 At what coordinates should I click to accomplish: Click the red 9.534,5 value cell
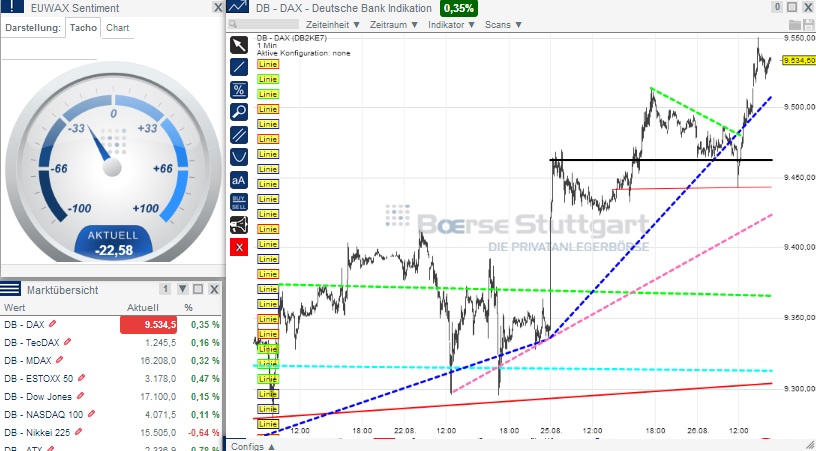(148, 325)
